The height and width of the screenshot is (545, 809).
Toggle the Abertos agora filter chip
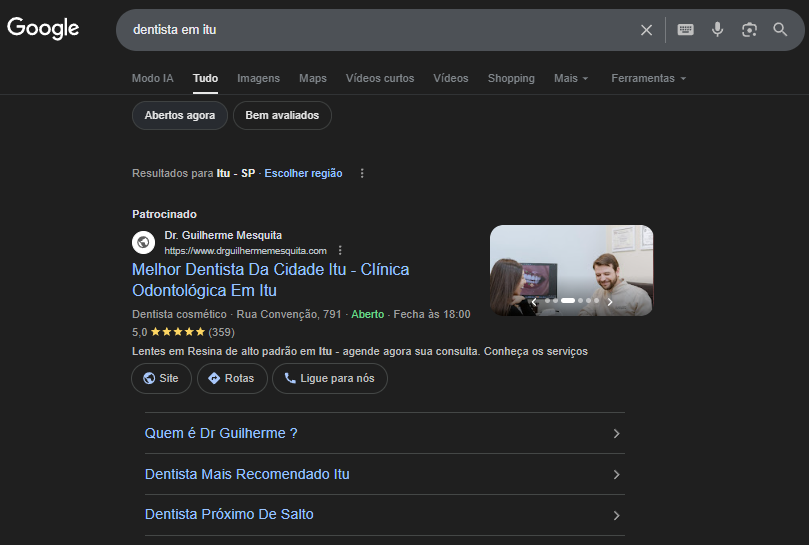[x=180, y=116]
